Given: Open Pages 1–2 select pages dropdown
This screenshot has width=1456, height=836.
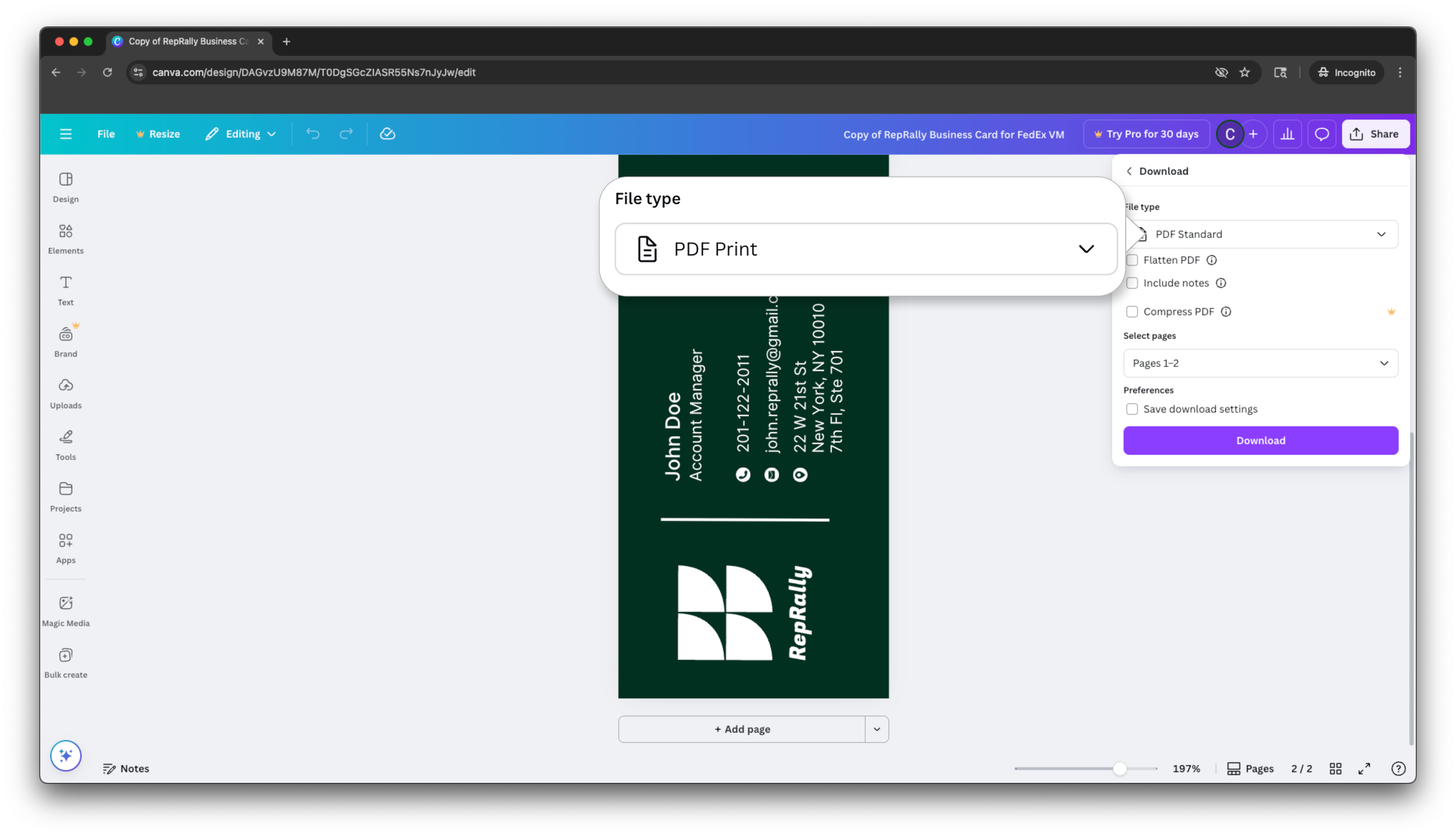Looking at the screenshot, I should tap(1261, 364).
